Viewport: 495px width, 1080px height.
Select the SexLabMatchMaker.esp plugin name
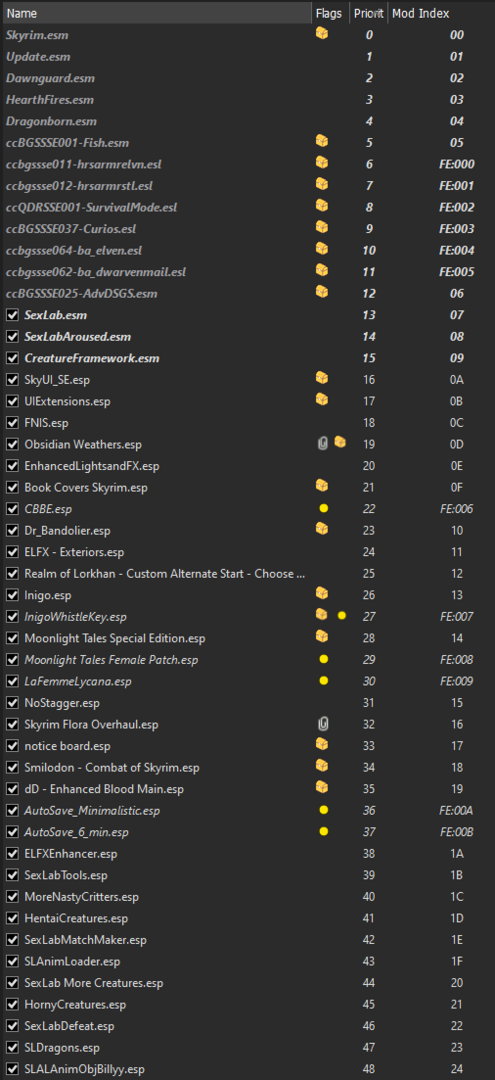(85, 940)
